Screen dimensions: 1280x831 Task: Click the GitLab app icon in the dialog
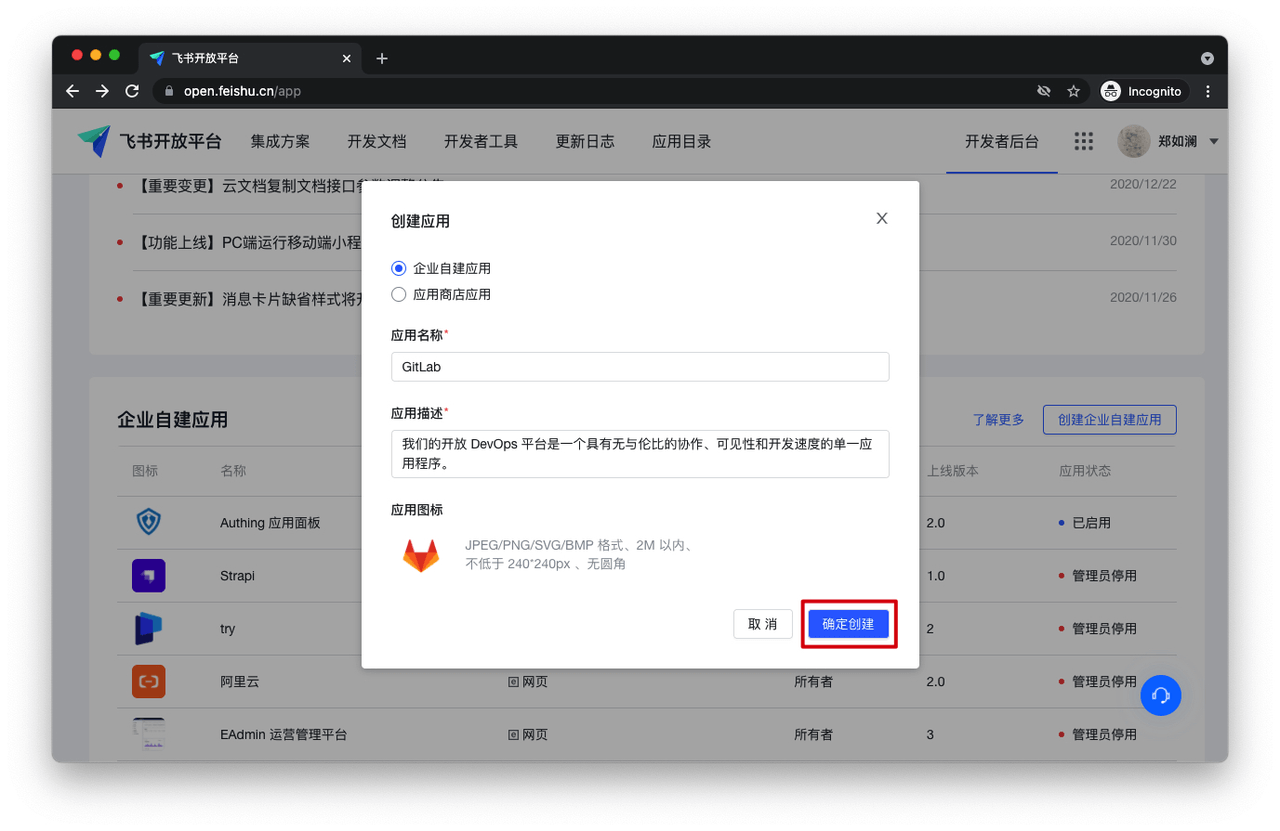421,554
